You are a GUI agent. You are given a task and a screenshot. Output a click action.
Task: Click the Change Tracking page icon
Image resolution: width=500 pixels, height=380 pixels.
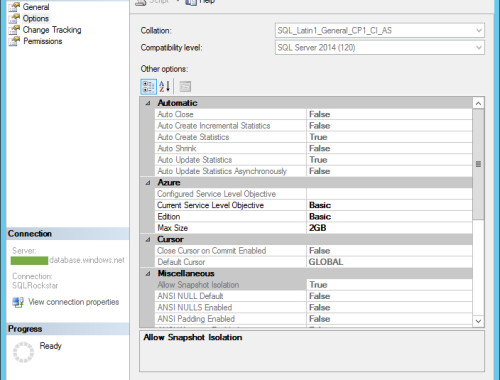point(14,30)
